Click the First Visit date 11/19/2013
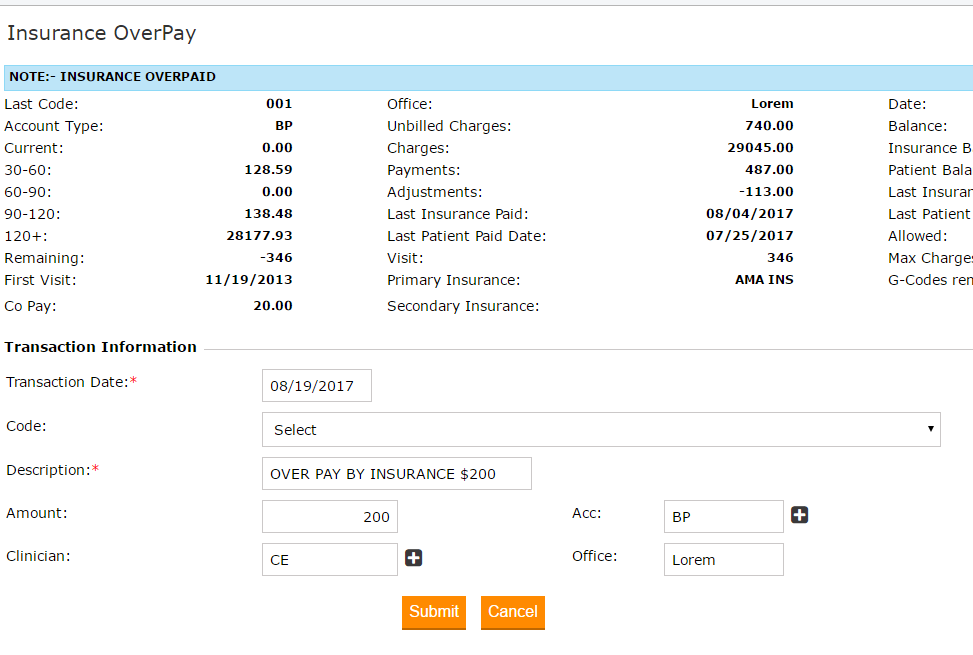The width and height of the screenshot is (973, 655). pyautogui.click(x=249, y=280)
